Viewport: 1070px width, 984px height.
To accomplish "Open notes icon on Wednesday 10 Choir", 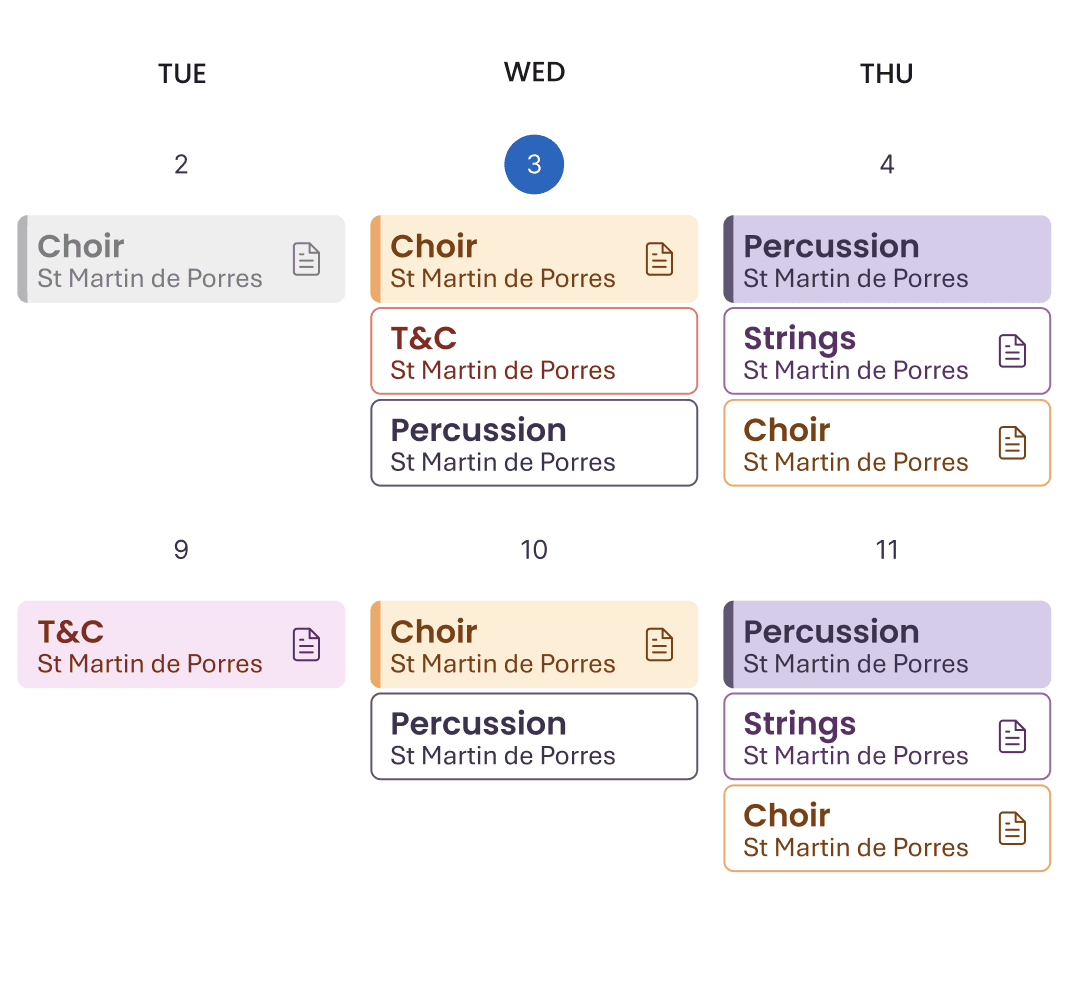I will [659, 644].
